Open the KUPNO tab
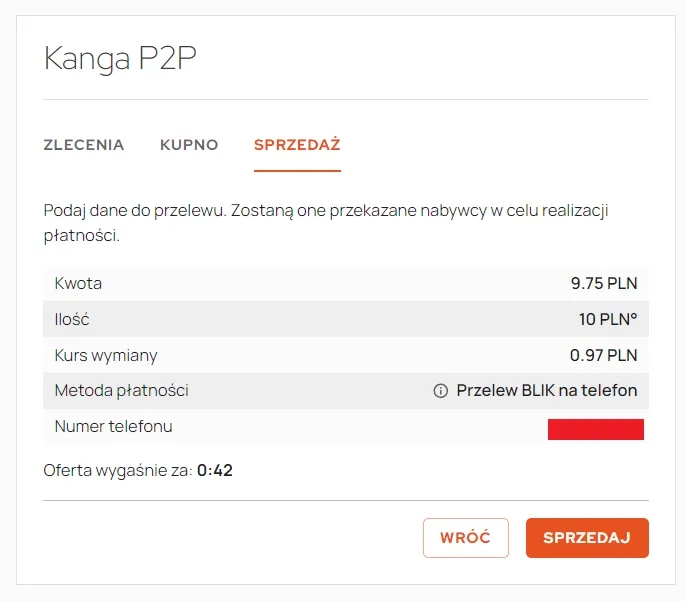The width and height of the screenshot is (686, 601). pyautogui.click(x=189, y=145)
